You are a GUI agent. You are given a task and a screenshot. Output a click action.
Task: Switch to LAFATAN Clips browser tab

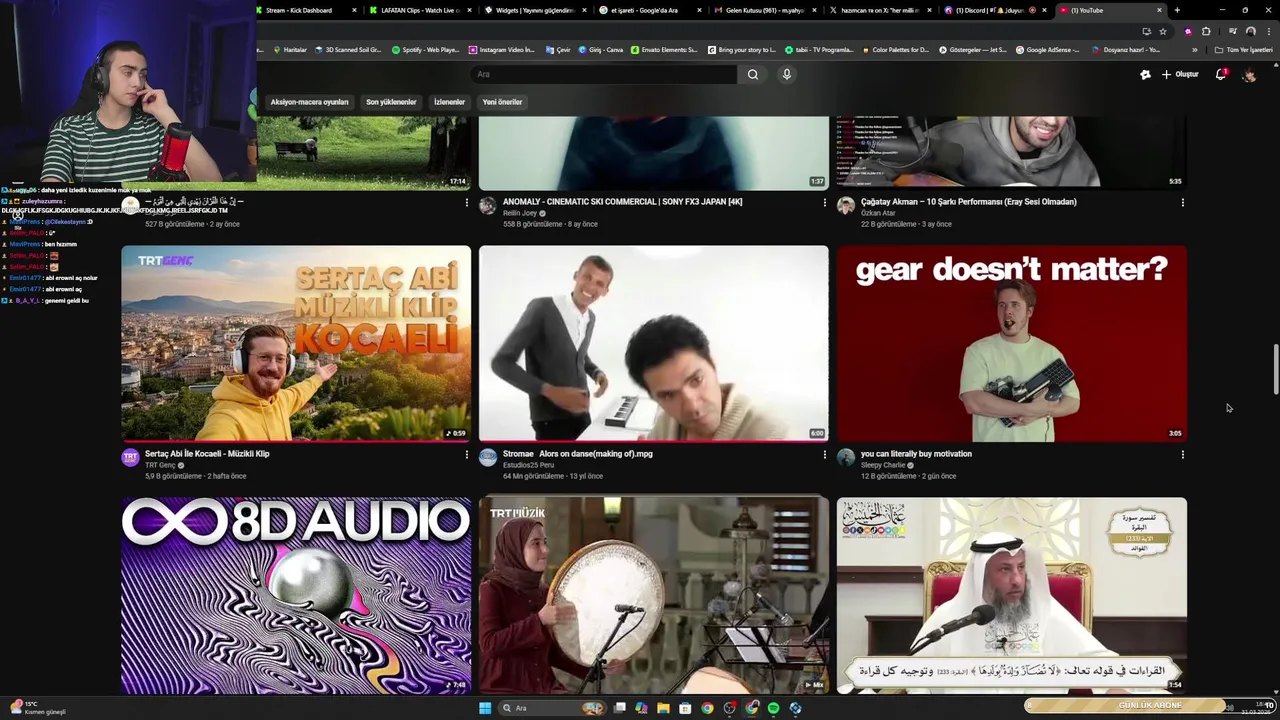pos(420,10)
